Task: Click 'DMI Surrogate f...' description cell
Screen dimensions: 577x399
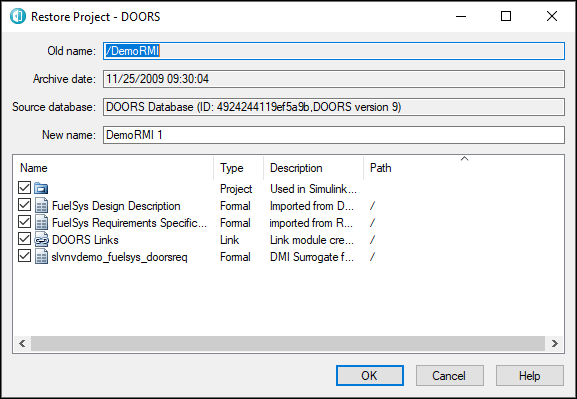Action: pyautogui.click(x=312, y=257)
